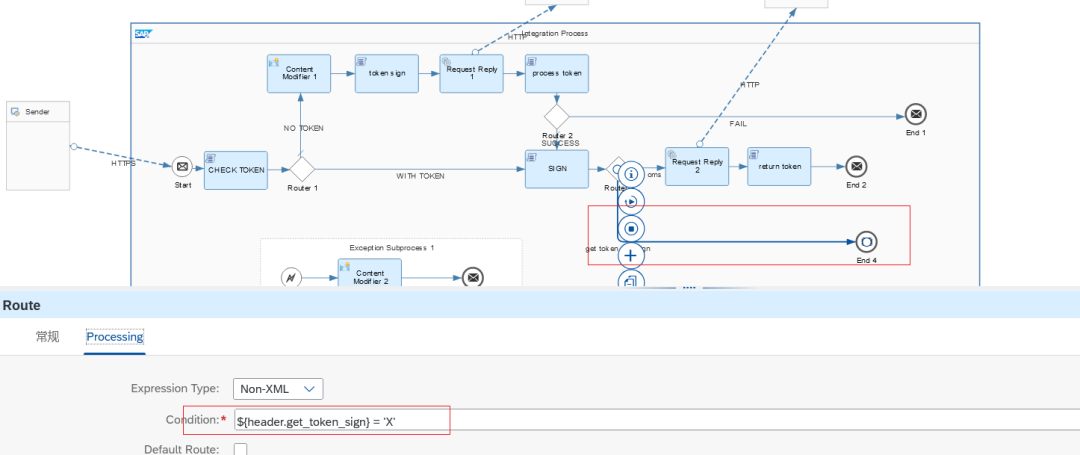Select the SIGN script step
Screen dimensions: 1080x455
pos(557,169)
